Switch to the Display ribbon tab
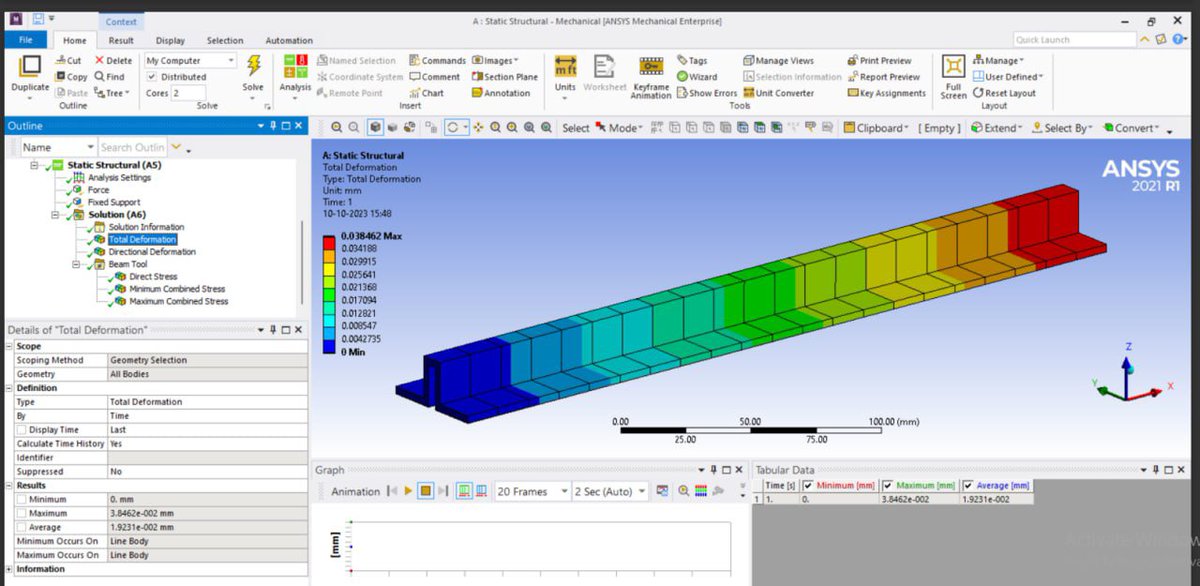Screen dimensions: 1200x586 coord(170,41)
